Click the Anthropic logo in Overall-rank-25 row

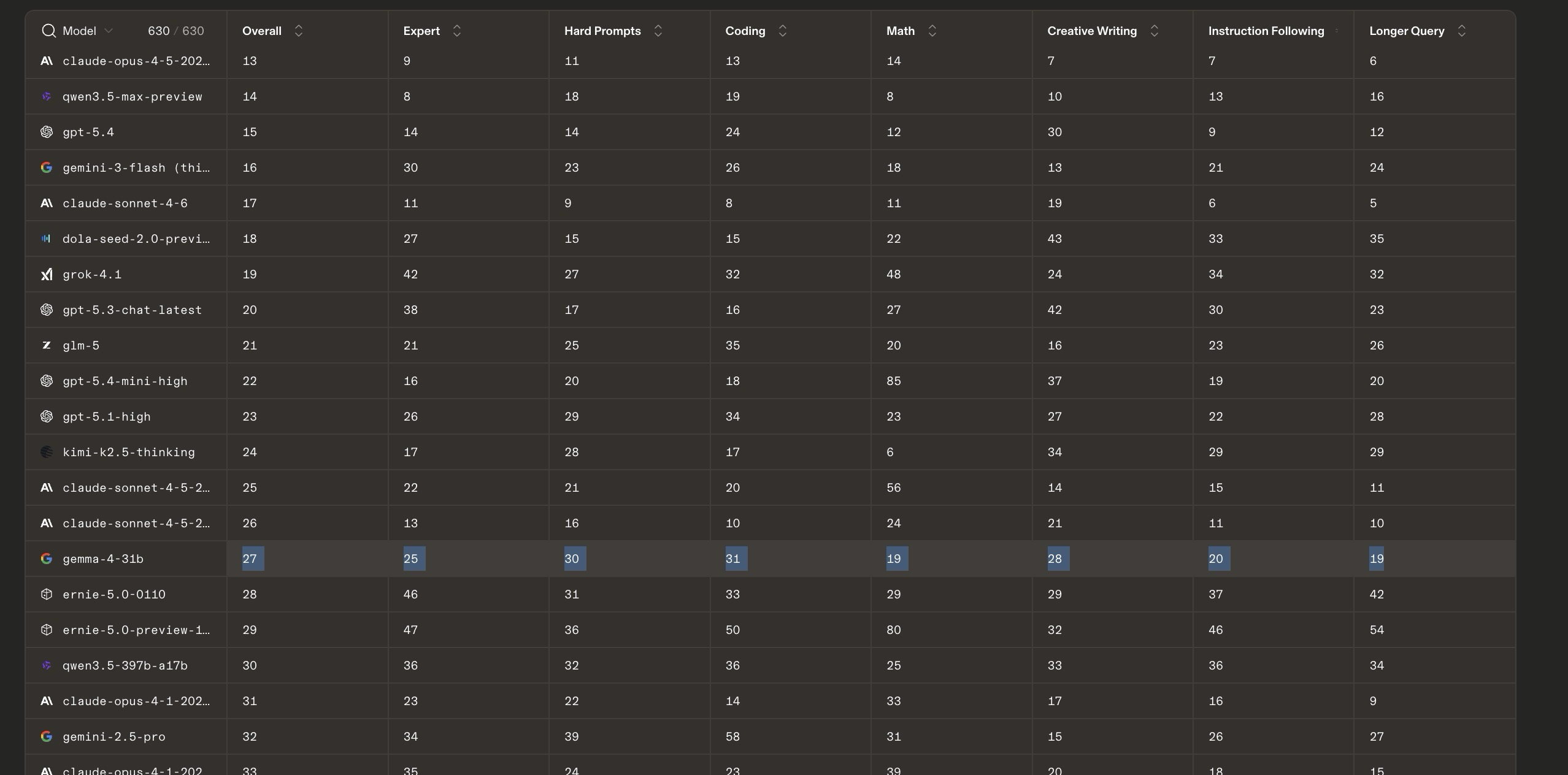point(47,487)
